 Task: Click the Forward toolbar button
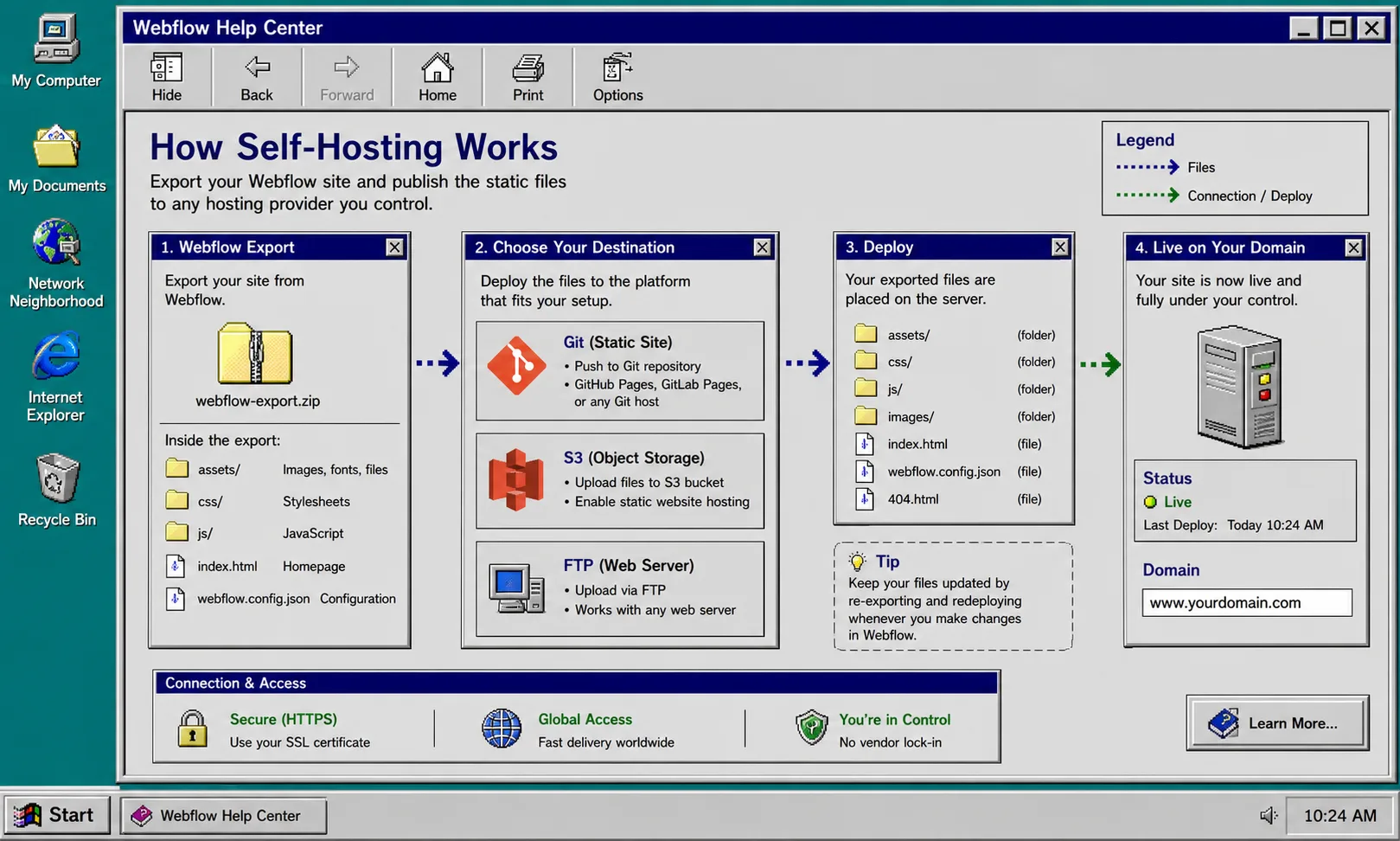pyautogui.click(x=347, y=77)
